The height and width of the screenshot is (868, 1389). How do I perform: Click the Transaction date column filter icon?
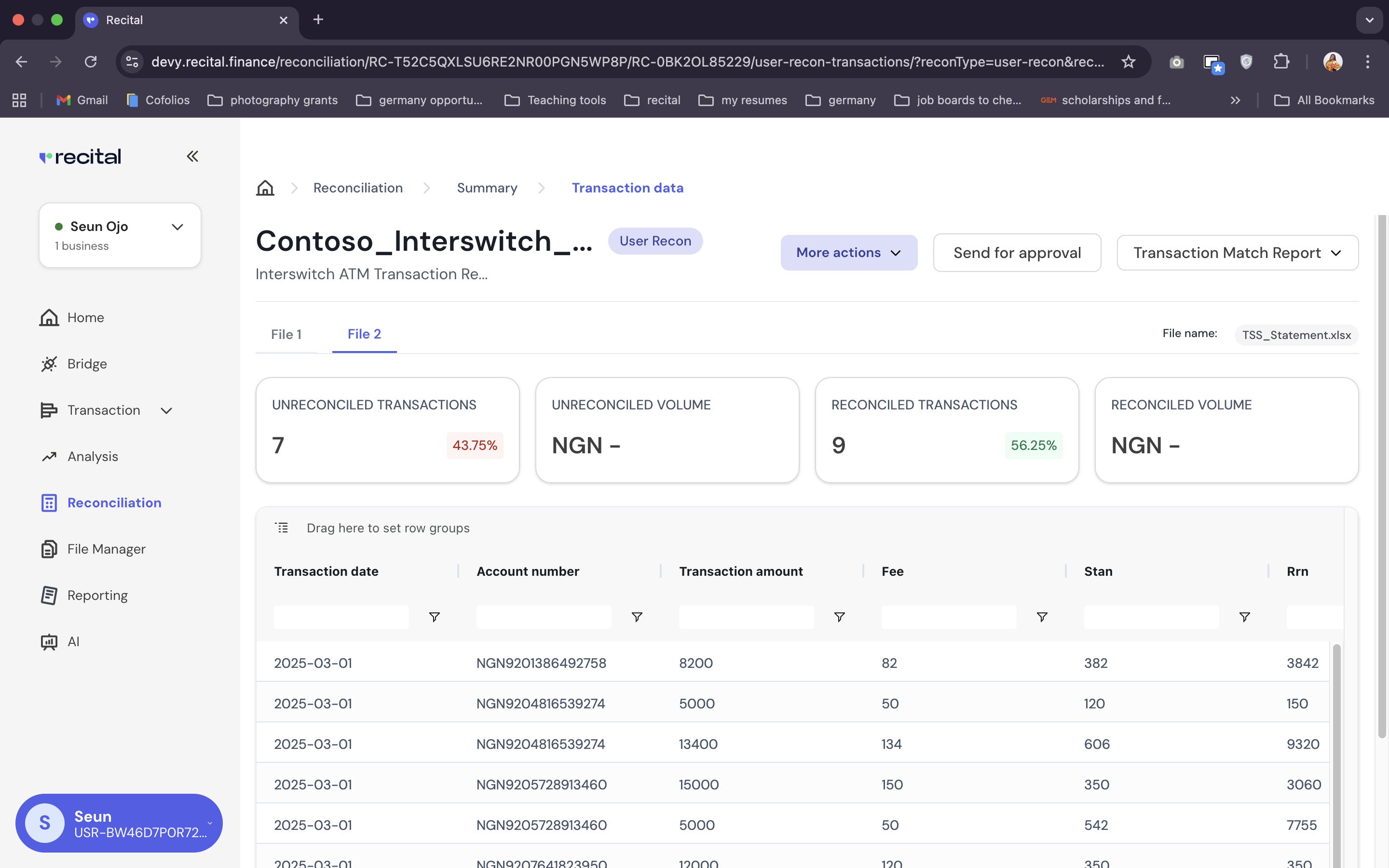point(435,617)
